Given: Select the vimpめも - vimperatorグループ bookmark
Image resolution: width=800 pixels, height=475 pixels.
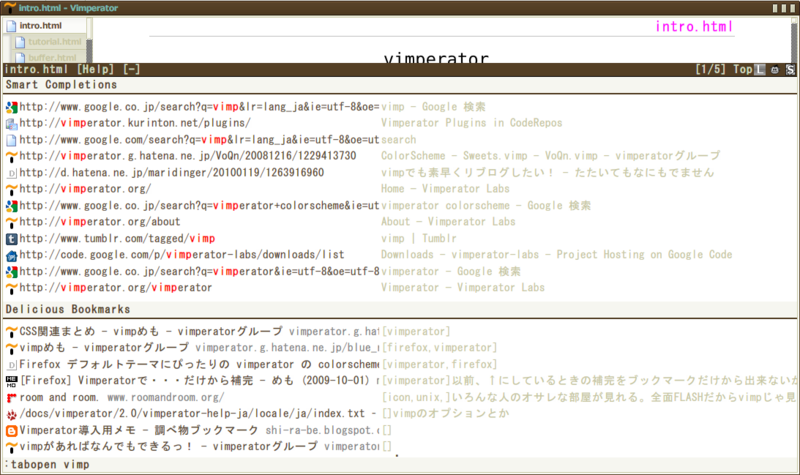Looking at the screenshot, I should (400, 348).
